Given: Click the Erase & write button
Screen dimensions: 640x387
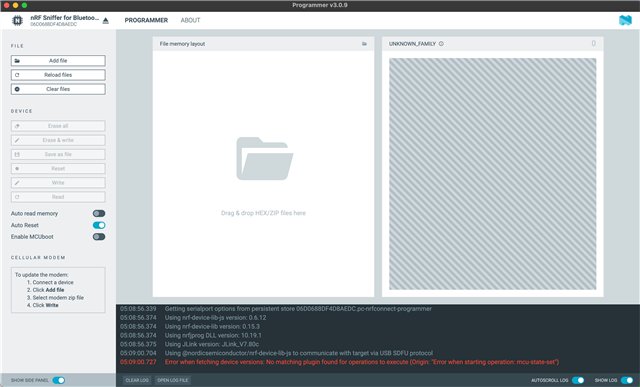Looking at the screenshot, I should (x=58, y=140).
